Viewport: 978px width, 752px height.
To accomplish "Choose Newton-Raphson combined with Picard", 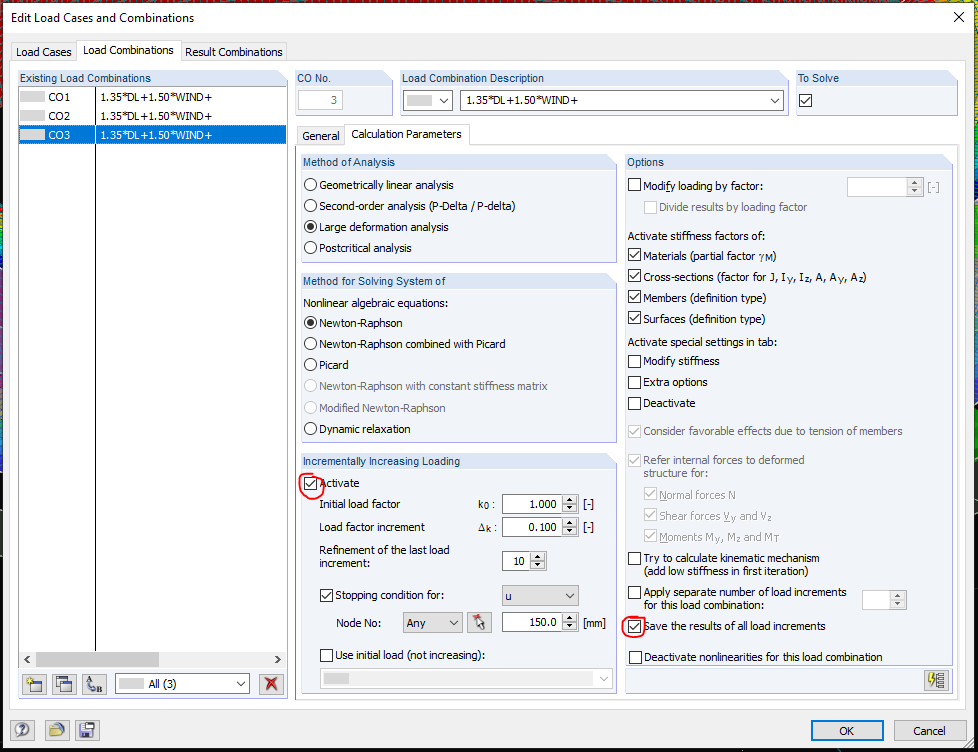I will point(310,344).
